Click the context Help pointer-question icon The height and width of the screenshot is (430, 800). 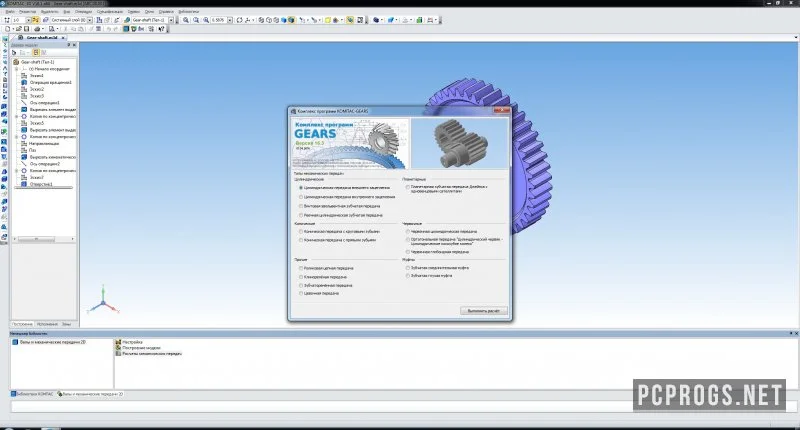tap(161, 29)
